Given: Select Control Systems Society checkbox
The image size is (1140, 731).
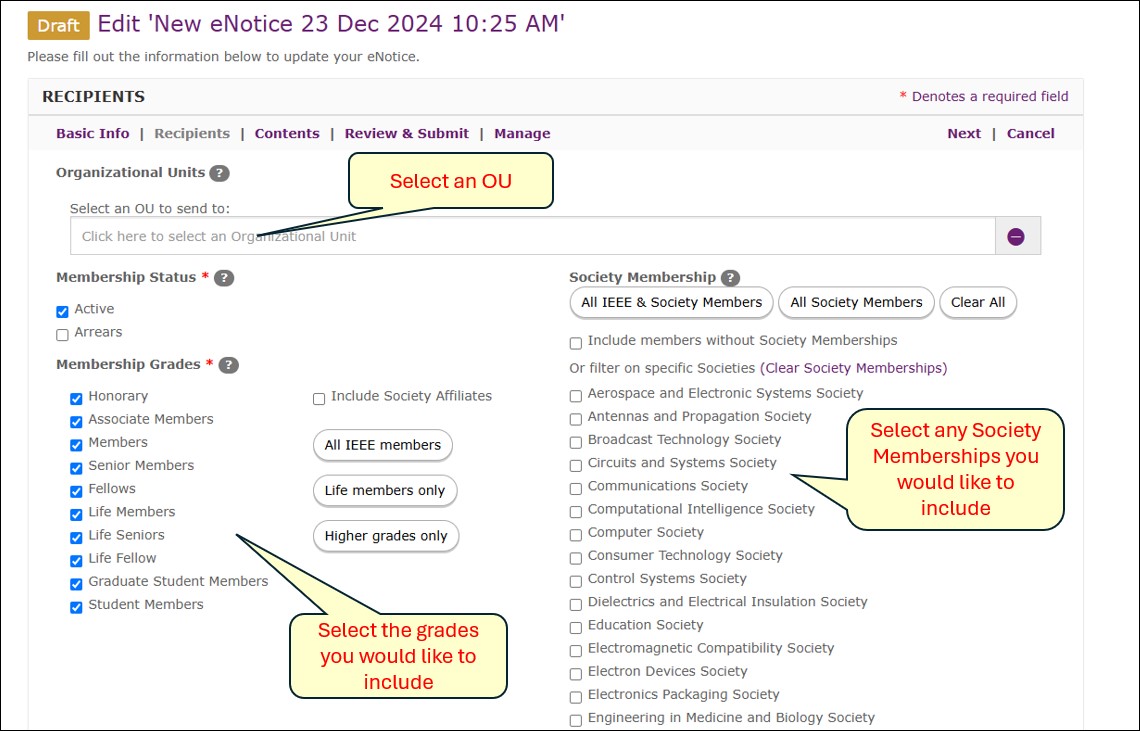Looking at the screenshot, I should 576,581.
